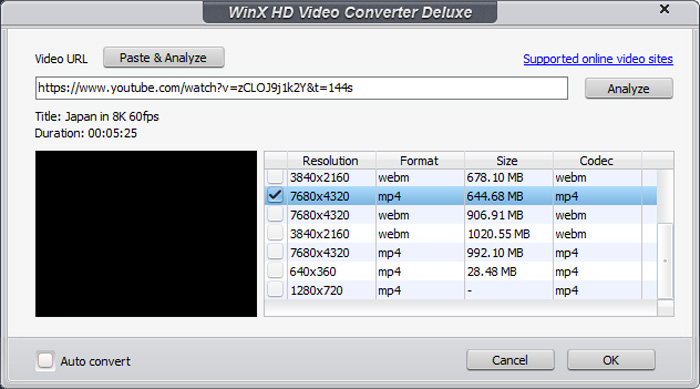Check the 640x360 mp4 row checkbox
Viewport: 700px width, 389px height.
[275, 271]
